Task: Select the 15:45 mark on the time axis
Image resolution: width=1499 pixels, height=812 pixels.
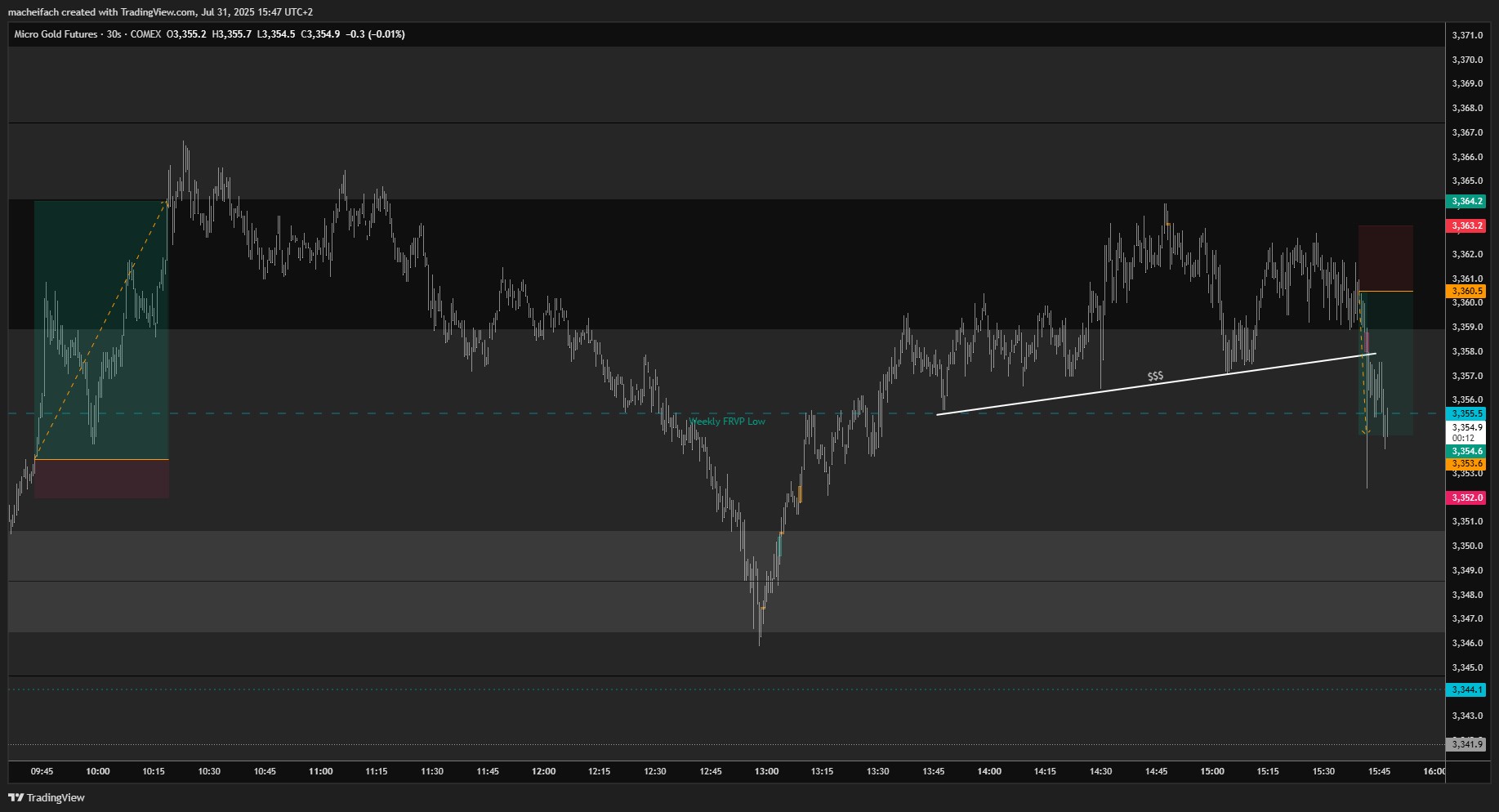Action: coord(1379,771)
